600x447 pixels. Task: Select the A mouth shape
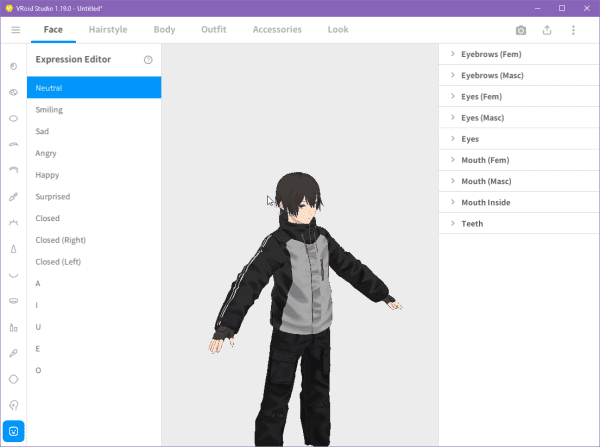[x=94, y=283]
